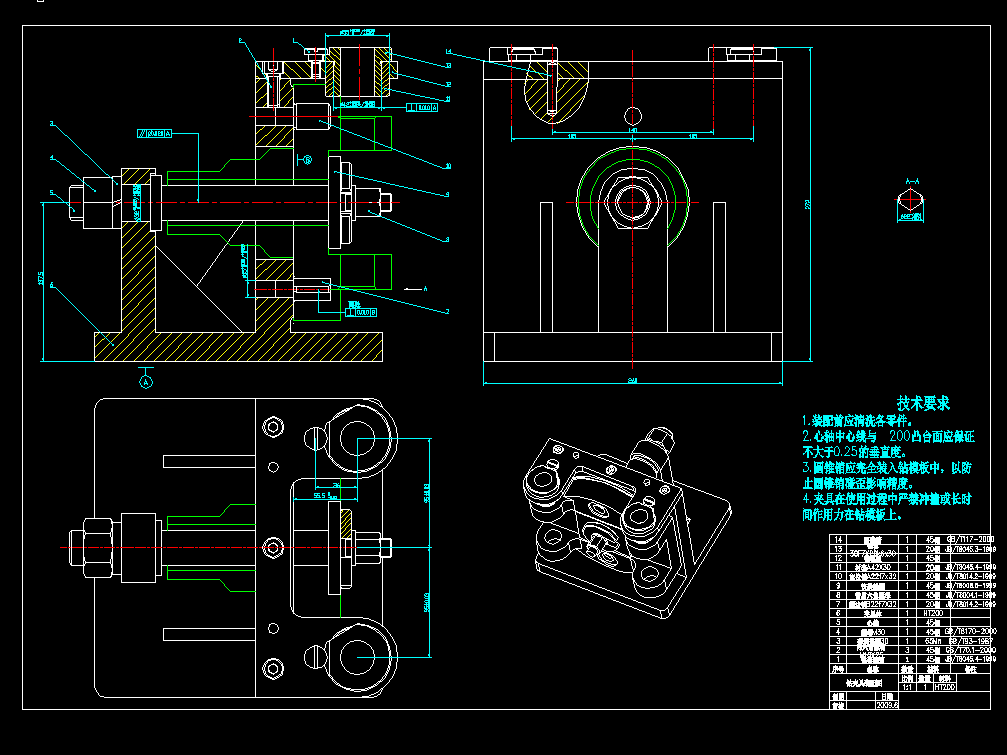Select the small circle hole in side view

pos(633,116)
